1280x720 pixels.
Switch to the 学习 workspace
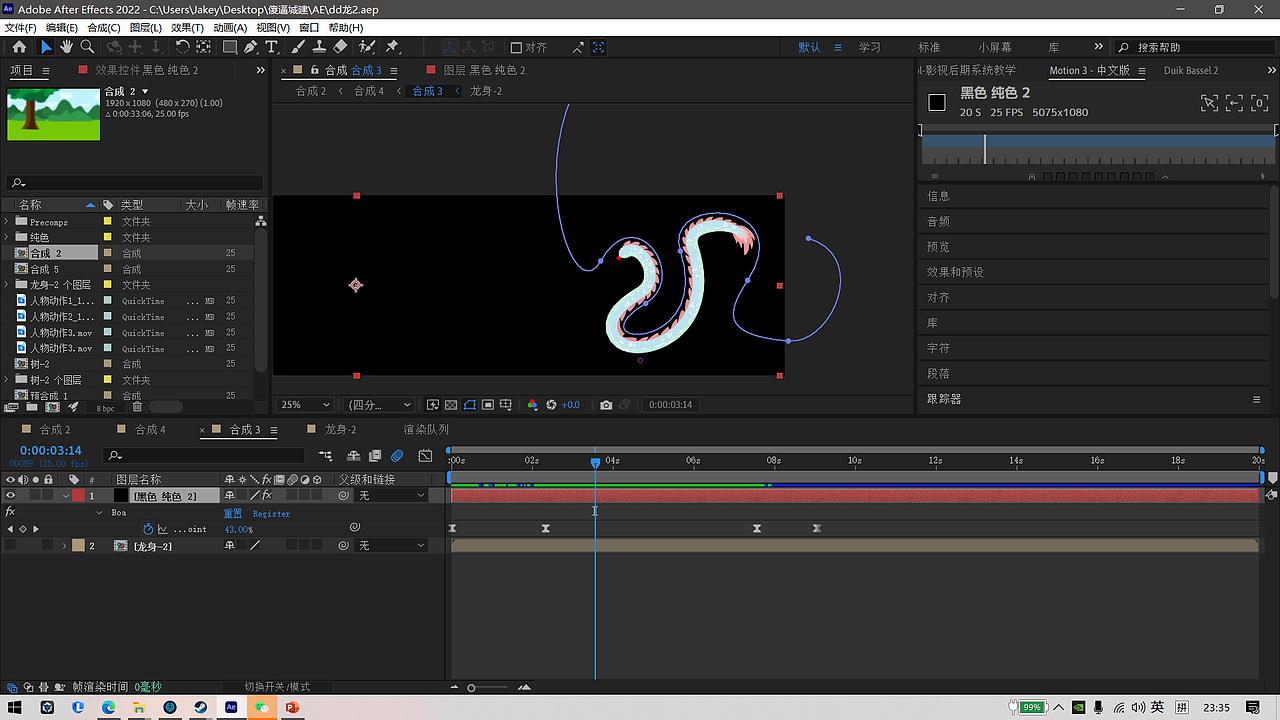pos(870,47)
